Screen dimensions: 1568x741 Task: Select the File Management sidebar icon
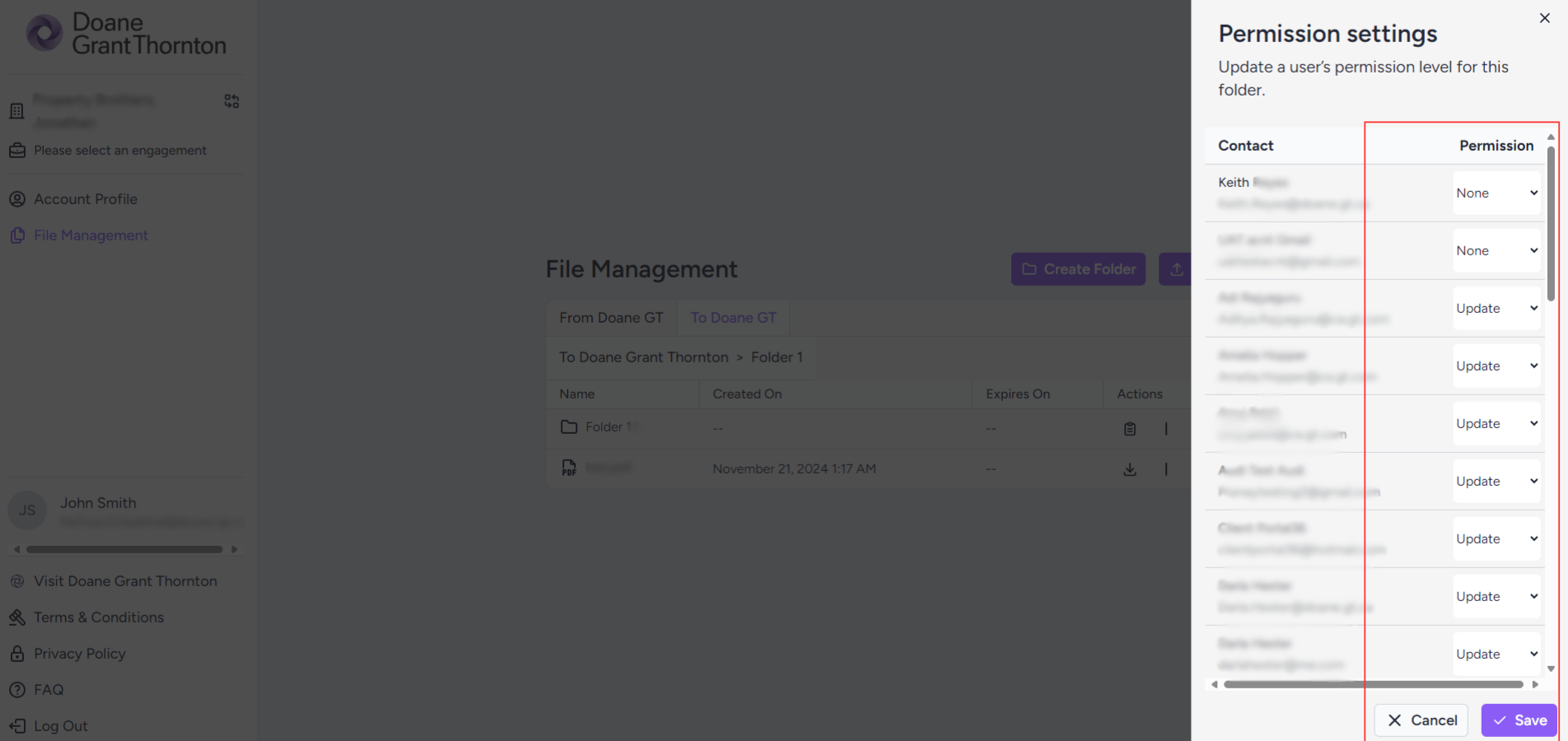pyautogui.click(x=17, y=235)
